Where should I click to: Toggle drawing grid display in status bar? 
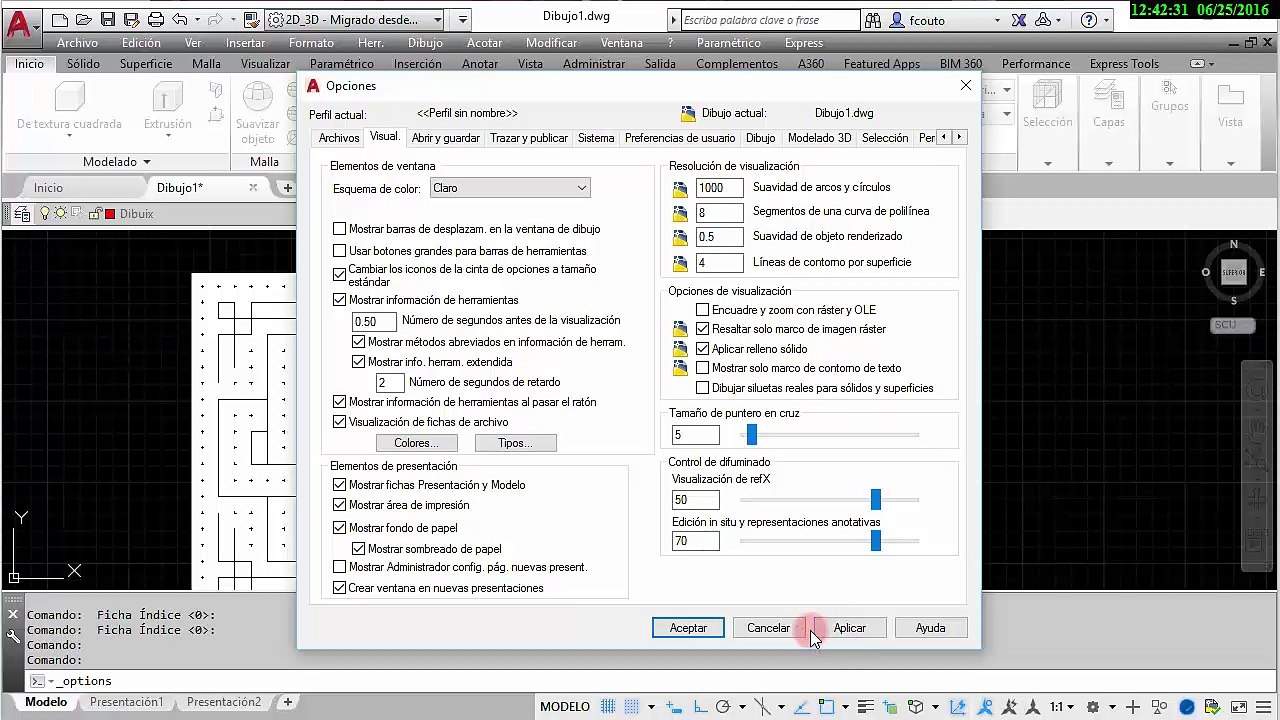click(609, 707)
